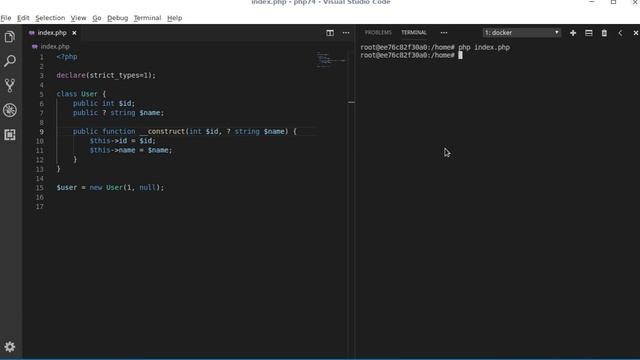Viewport: 640px width, 360px height.
Task: Click the panel position chevron icon
Action: pos(620,33)
